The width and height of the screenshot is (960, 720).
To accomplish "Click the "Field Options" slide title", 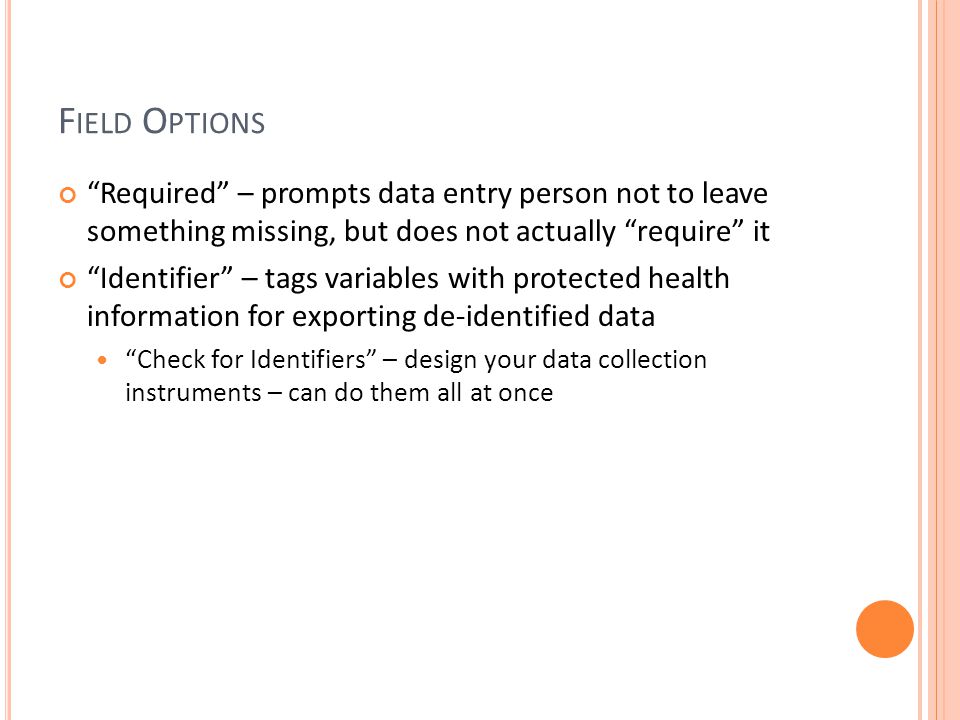I will tap(162, 121).
